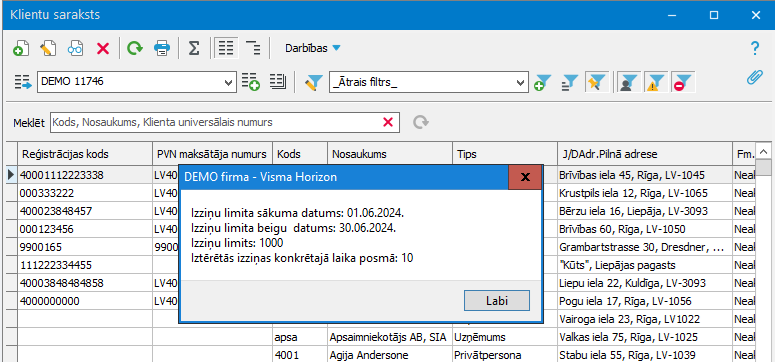
Task: Click the view selection icon left of DEMO 11746
Action: pyautogui.click(x=22, y=82)
